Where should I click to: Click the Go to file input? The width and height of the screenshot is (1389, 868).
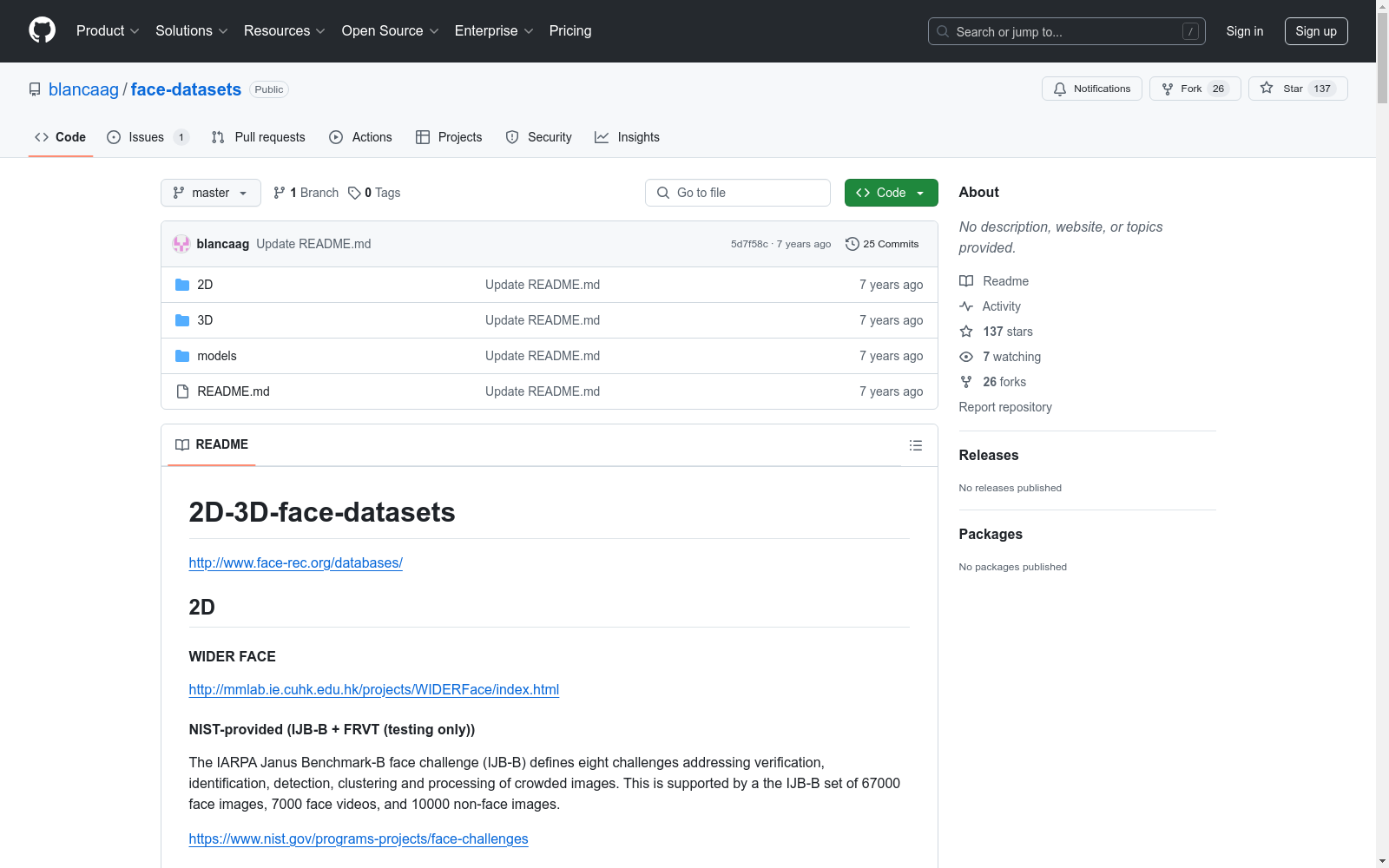point(738,193)
